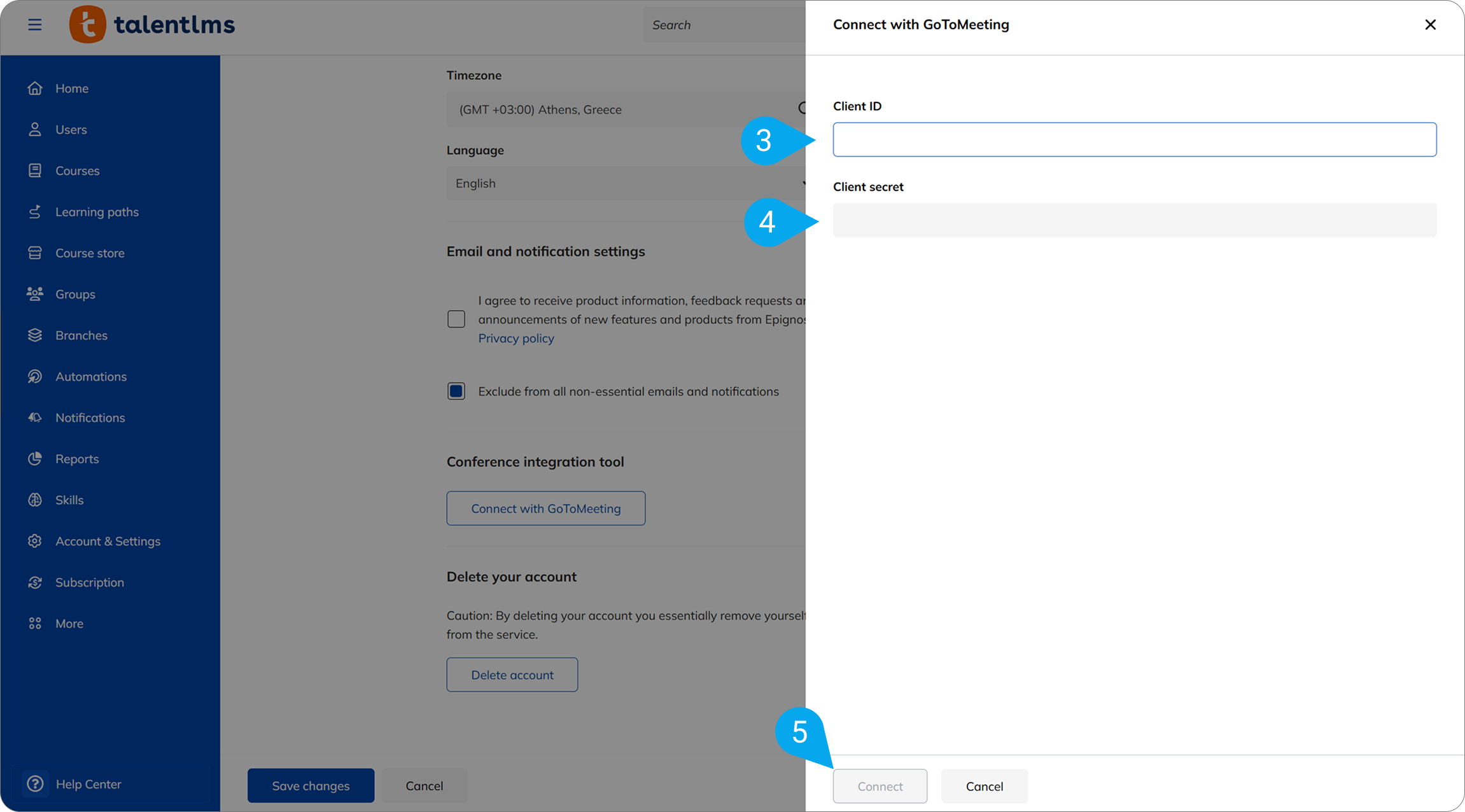Screen dimensions: 1465x812
Task: Click Cancel in the GoToMeeting panel
Action: pyautogui.click(x=984, y=787)
